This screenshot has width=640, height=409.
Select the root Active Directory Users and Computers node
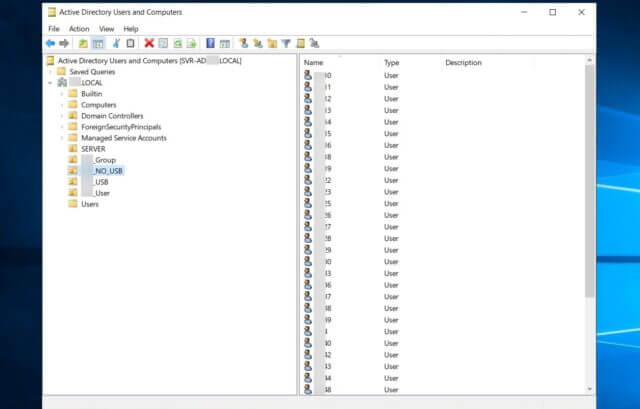(149, 61)
